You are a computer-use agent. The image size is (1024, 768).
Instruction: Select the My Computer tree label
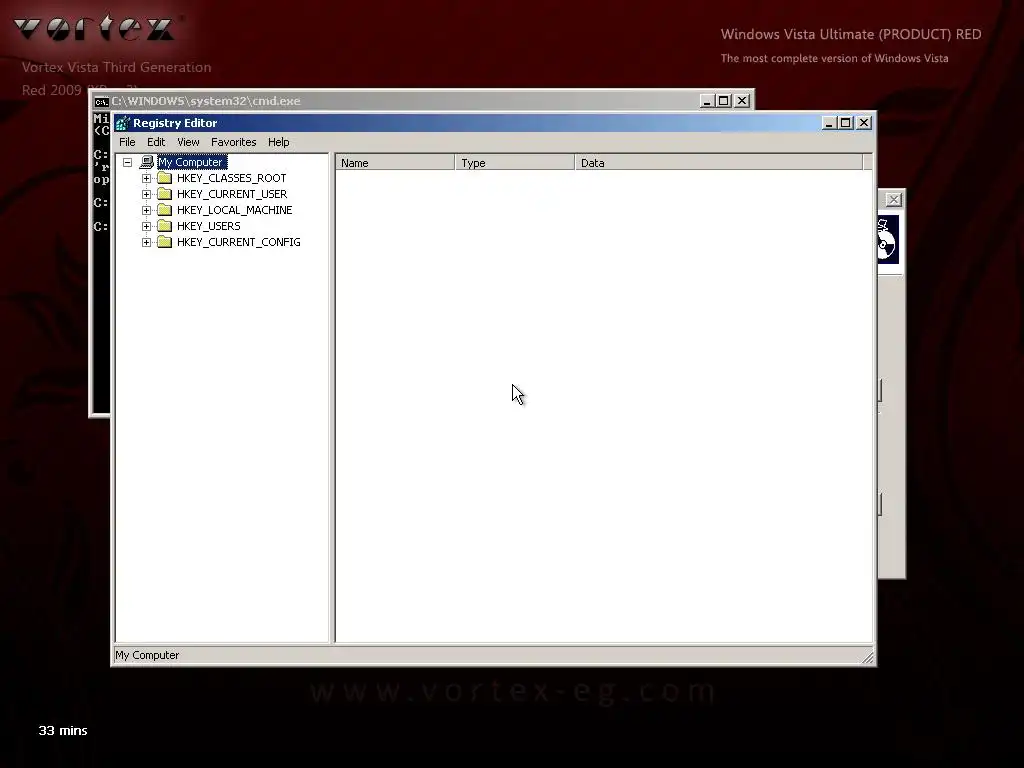pos(192,162)
